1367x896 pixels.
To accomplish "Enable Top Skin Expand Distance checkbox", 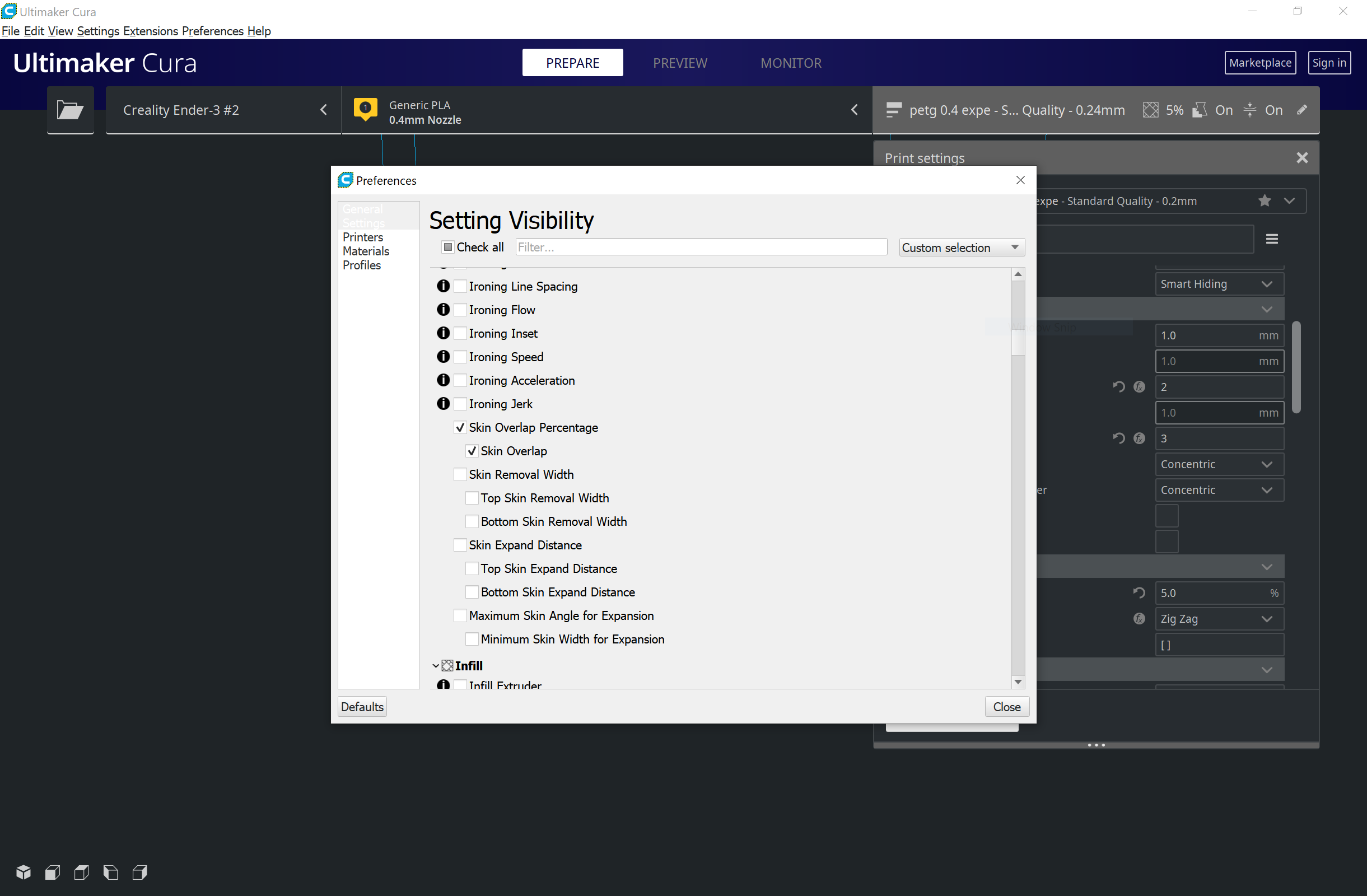I will tap(472, 568).
